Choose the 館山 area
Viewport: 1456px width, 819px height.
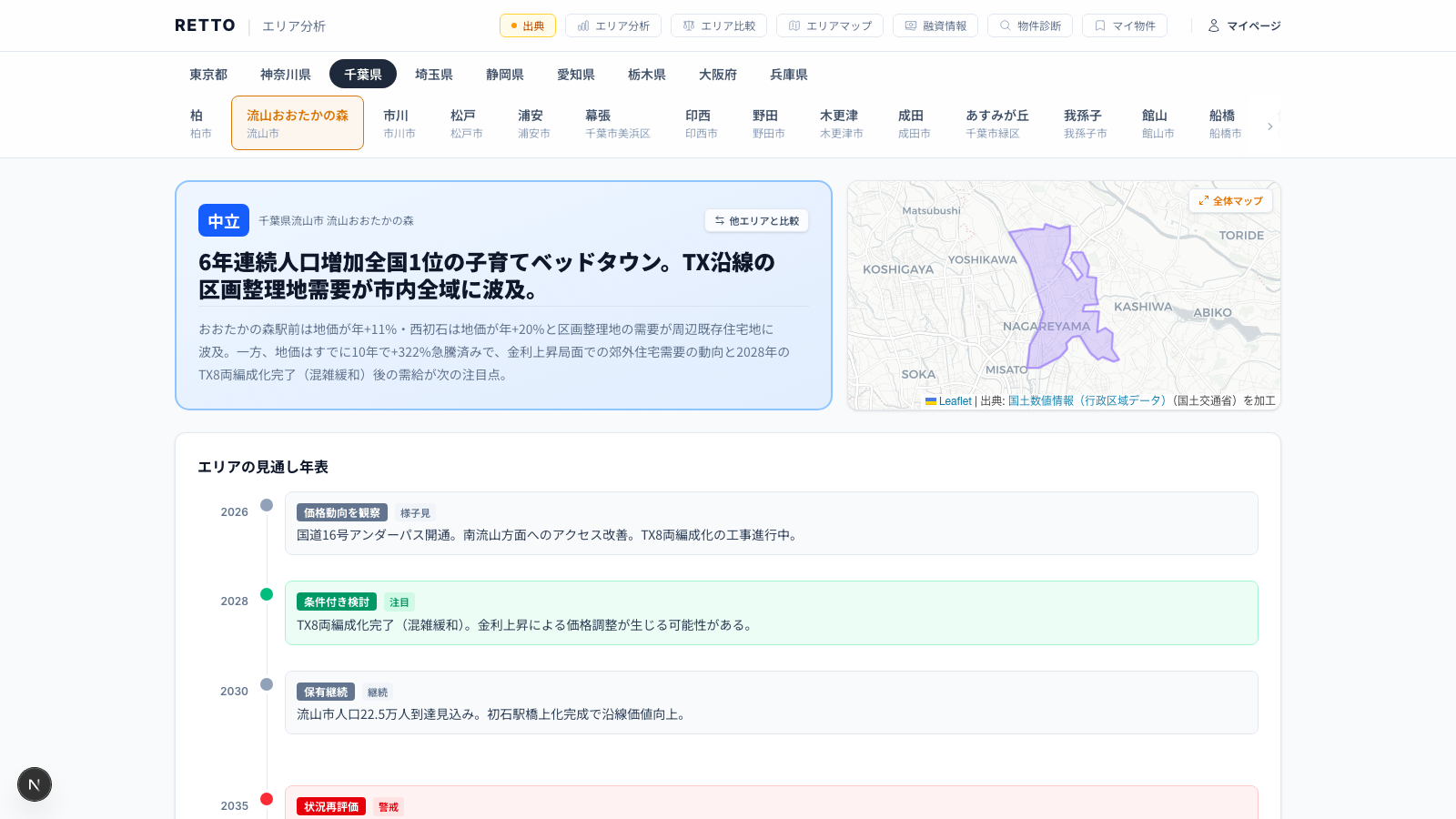click(x=1158, y=123)
